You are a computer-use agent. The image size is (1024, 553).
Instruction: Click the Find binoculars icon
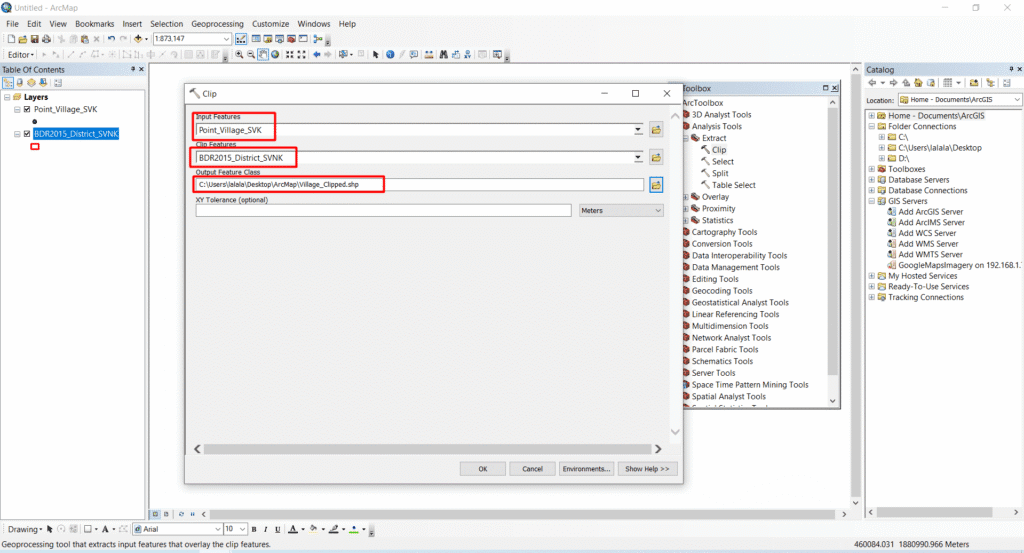pyautogui.click(x=443, y=55)
